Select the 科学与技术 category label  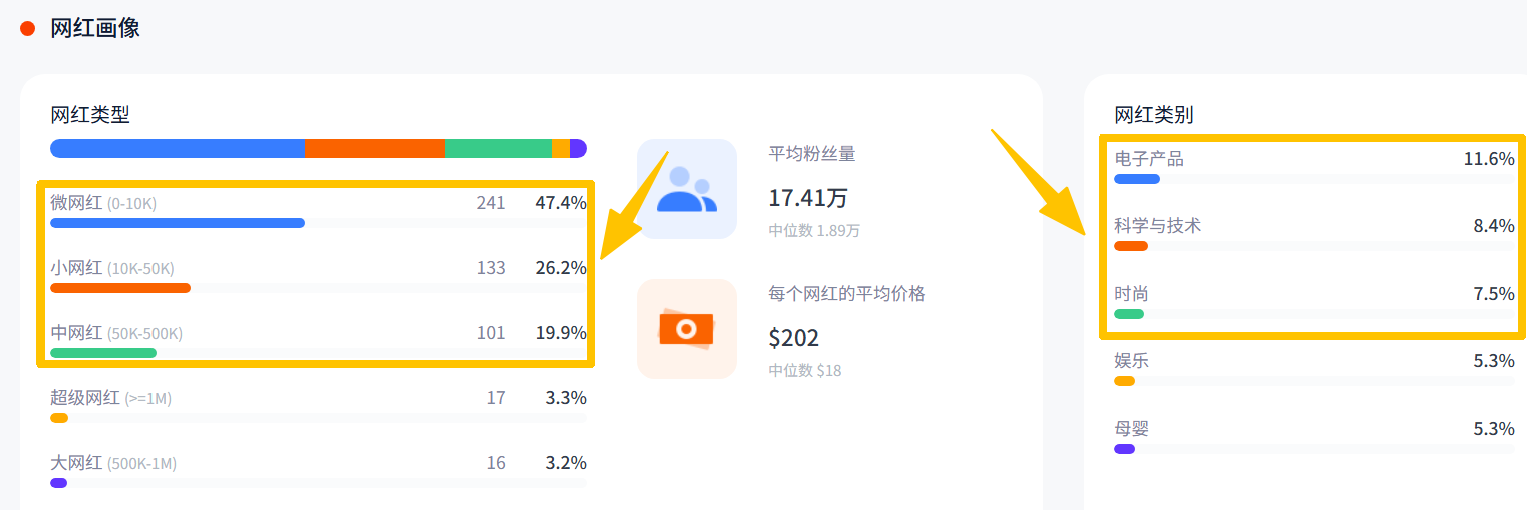[x=1158, y=226]
